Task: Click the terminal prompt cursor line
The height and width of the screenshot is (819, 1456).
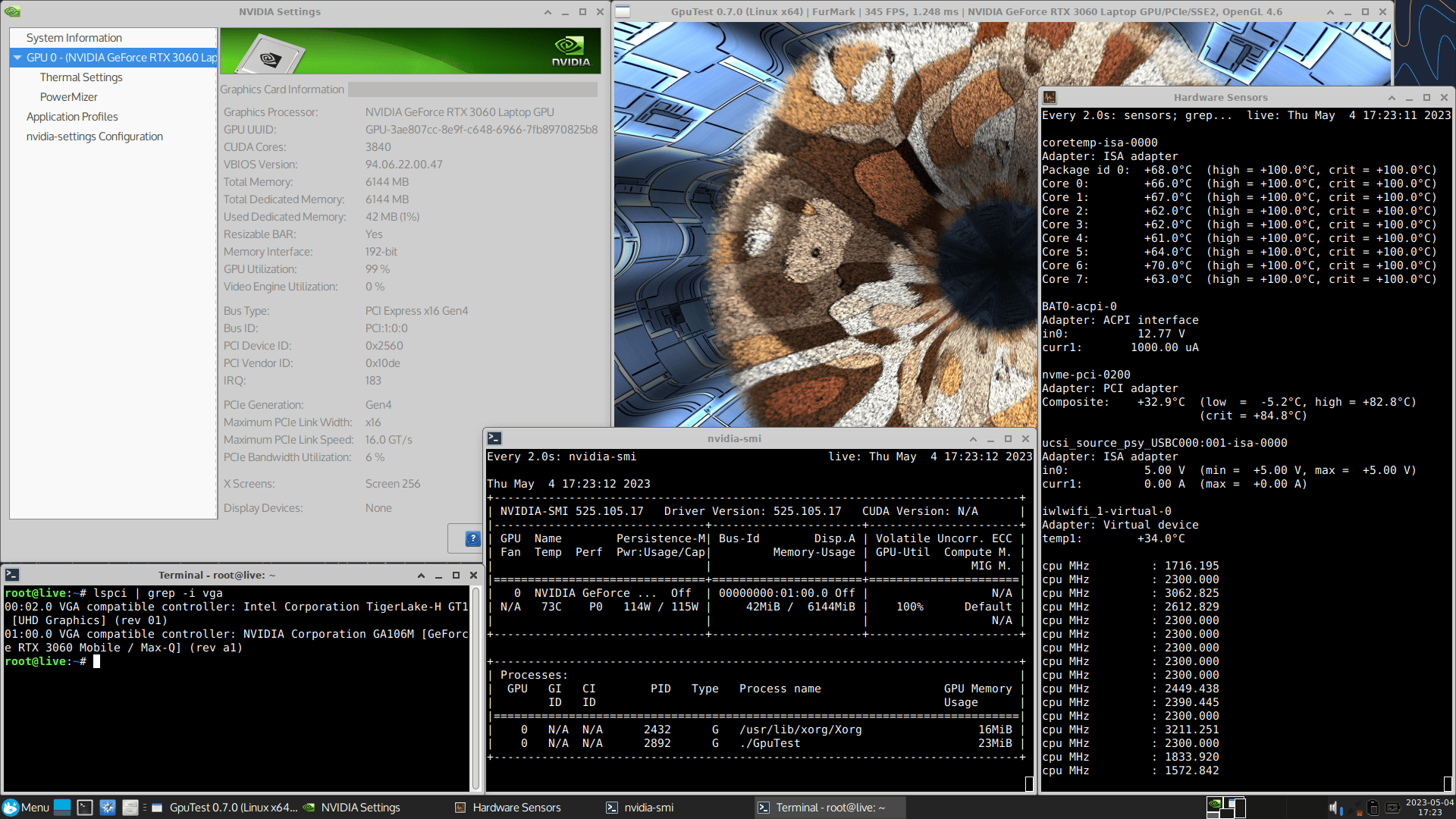Action: tap(52, 661)
